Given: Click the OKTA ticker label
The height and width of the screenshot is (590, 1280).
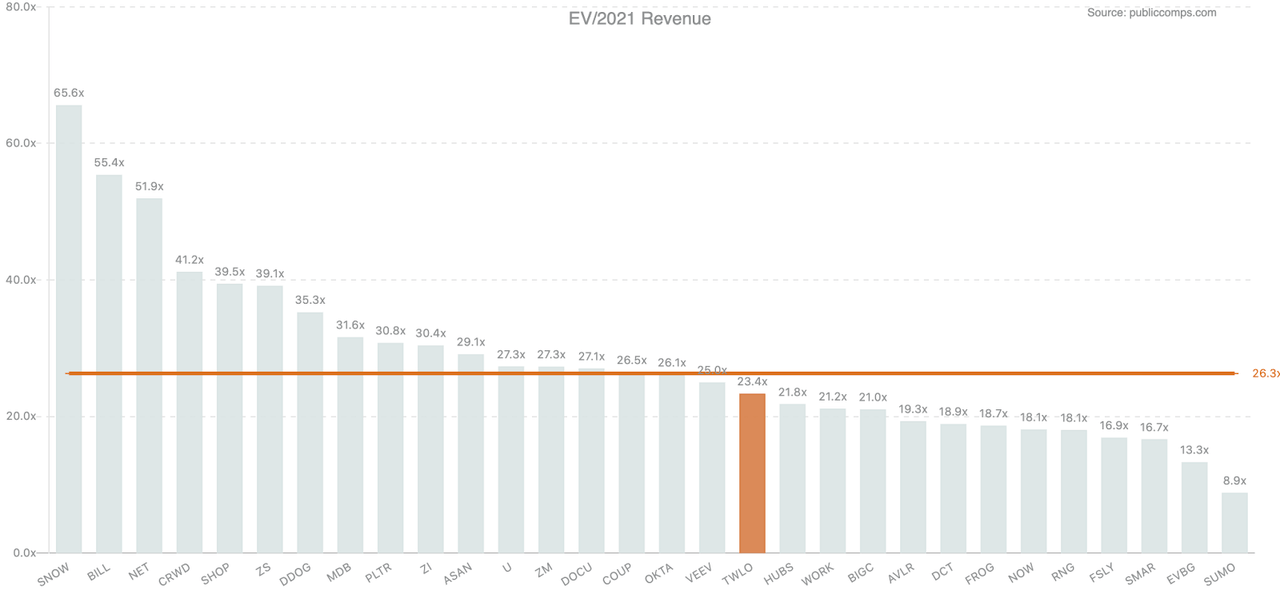Looking at the screenshot, I should click(x=659, y=574).
